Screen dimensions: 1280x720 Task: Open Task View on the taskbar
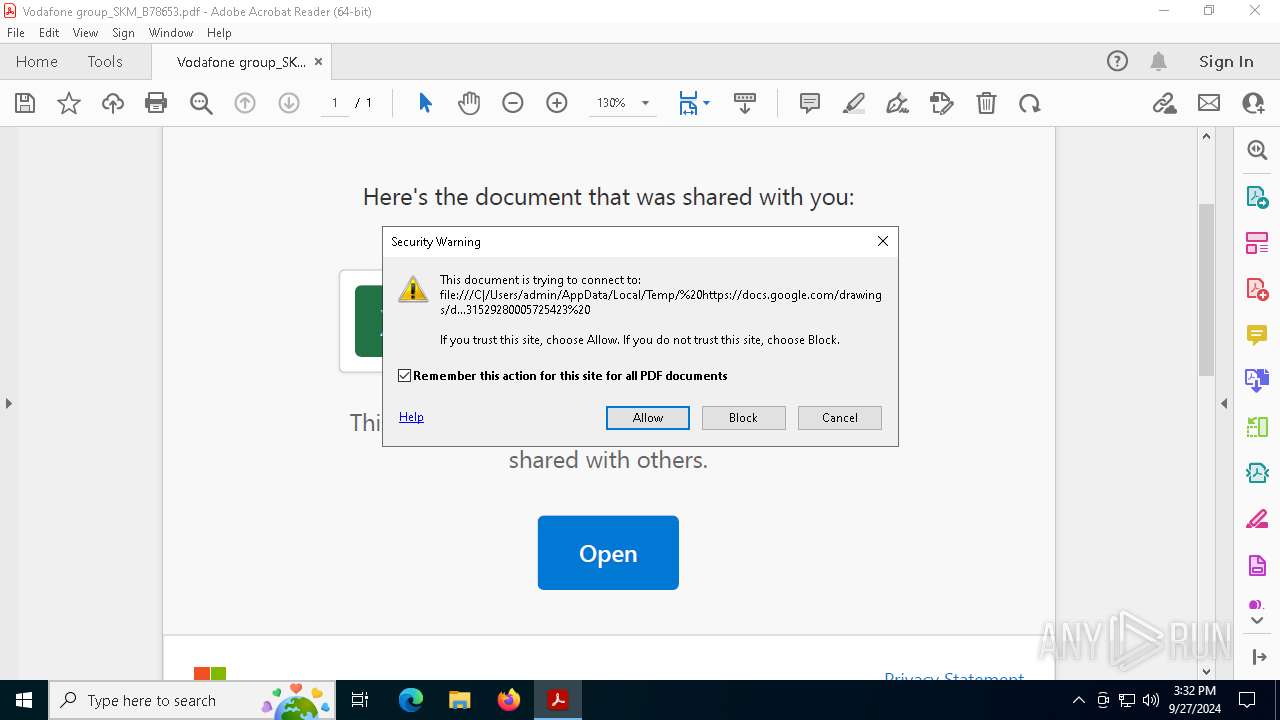pyautogui.click(x=361, y=700)
